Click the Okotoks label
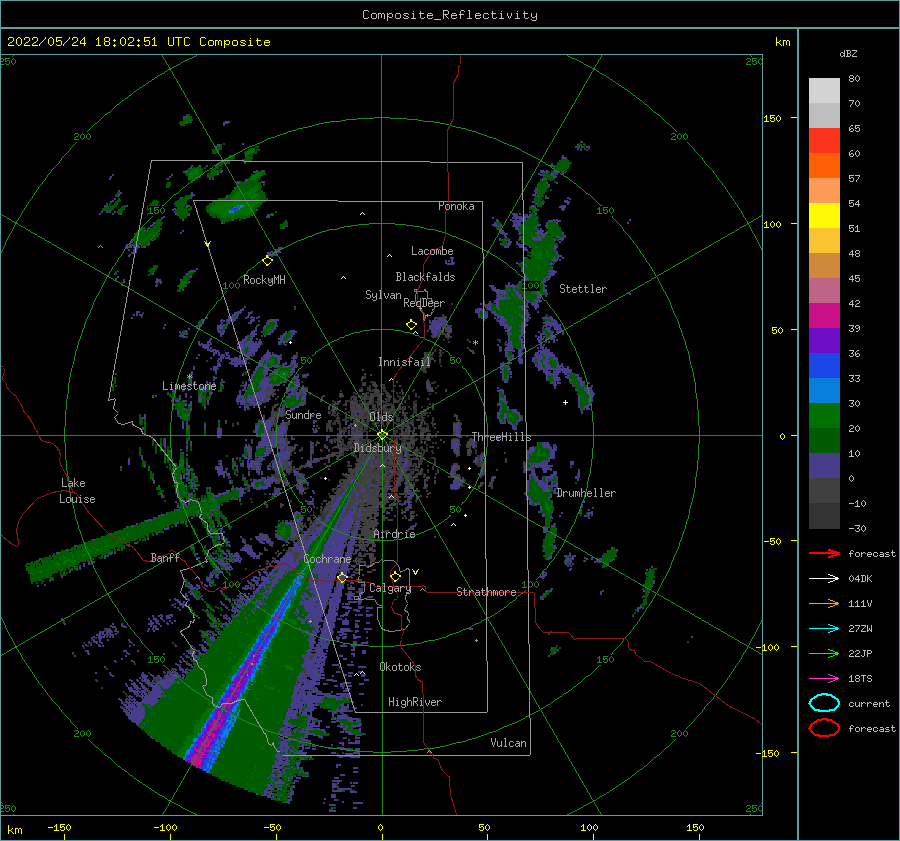 (x=400, y=667)
